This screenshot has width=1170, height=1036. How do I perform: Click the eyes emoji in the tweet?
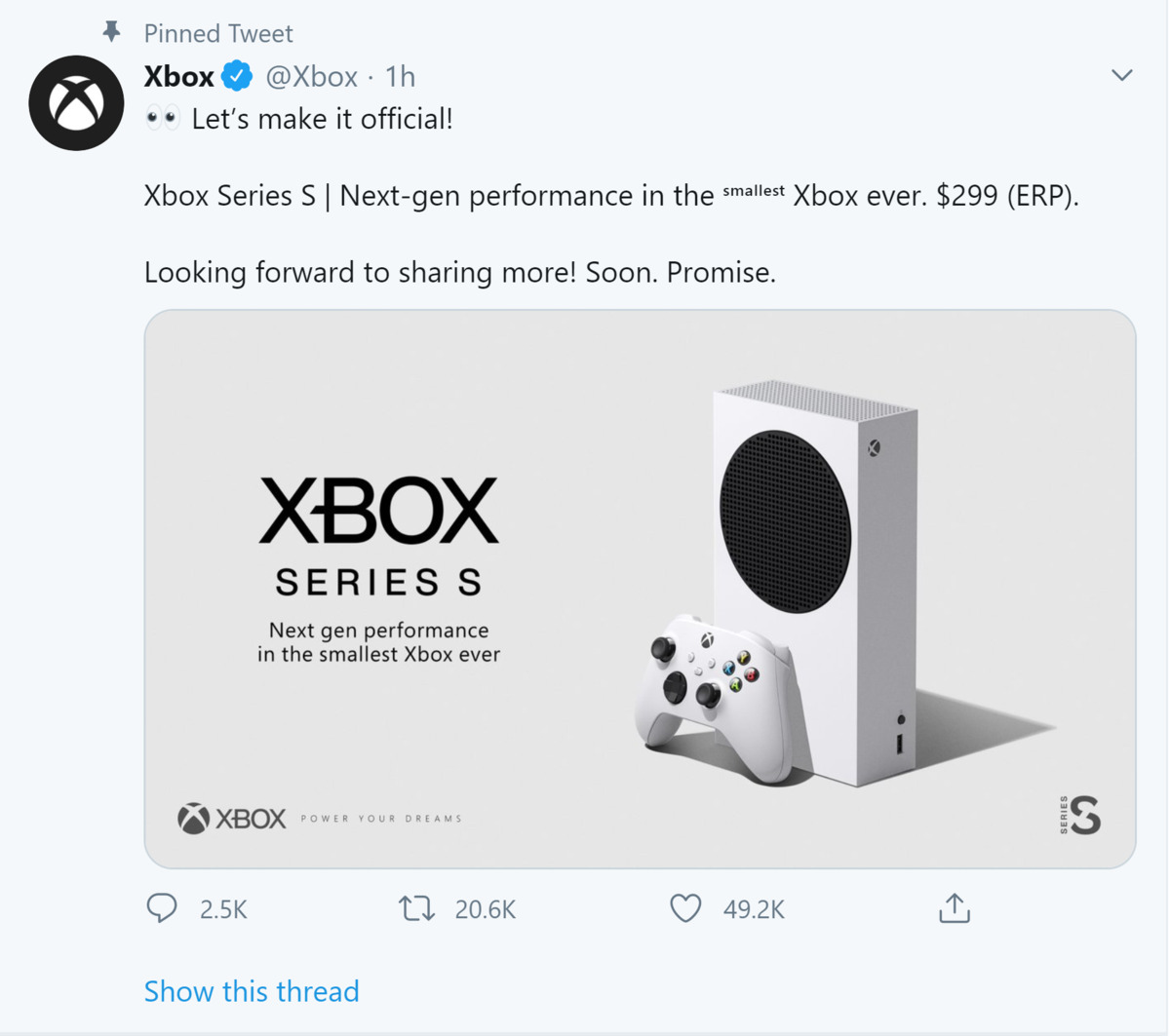[x=162, y=119]
